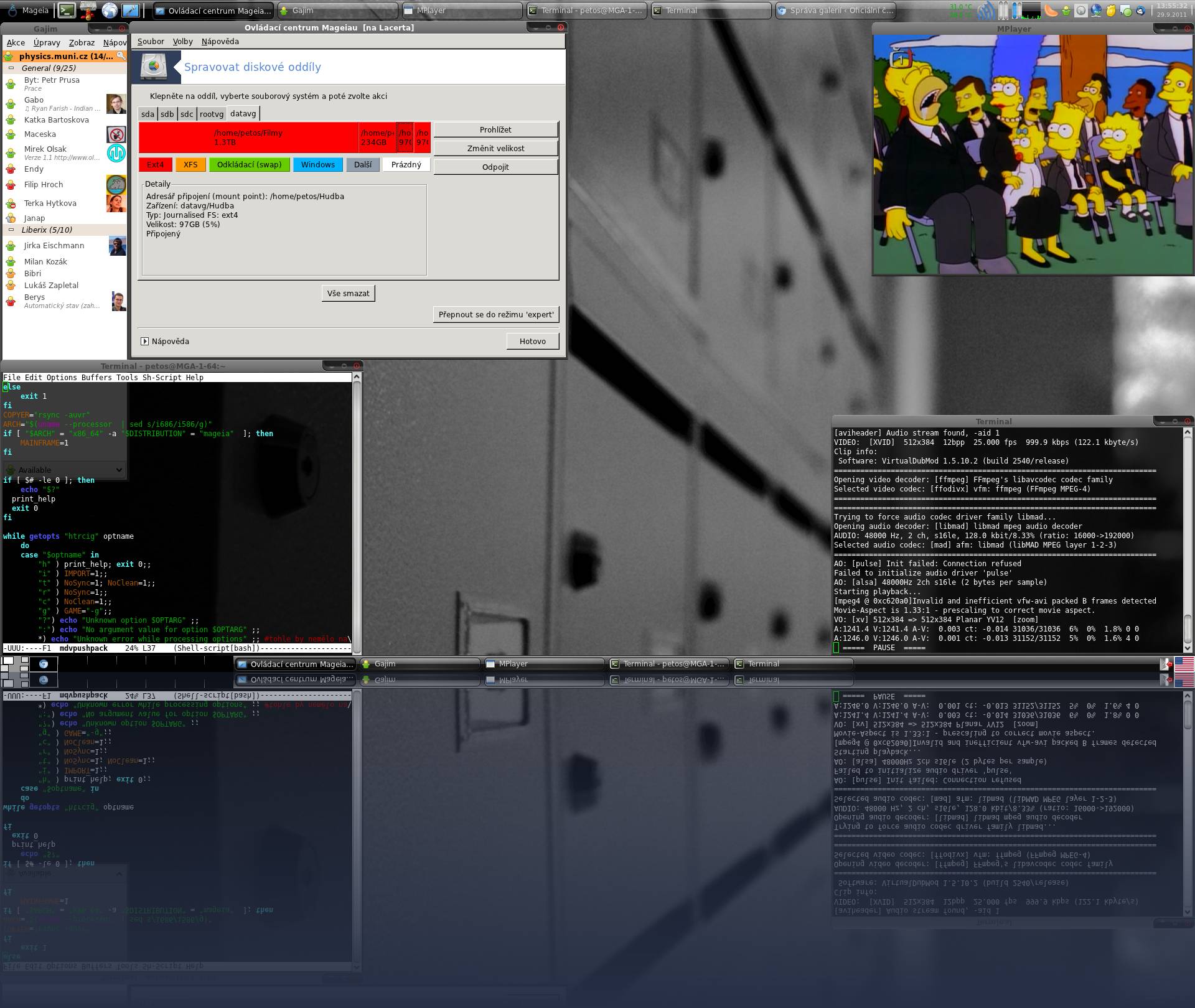
Task: Click the Hotovo button
Action: (532, 341)
